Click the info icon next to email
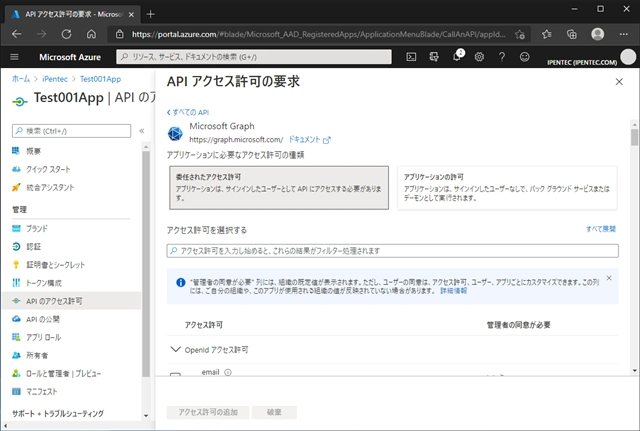This screenshot has height=431, width=640. (228, 372)
